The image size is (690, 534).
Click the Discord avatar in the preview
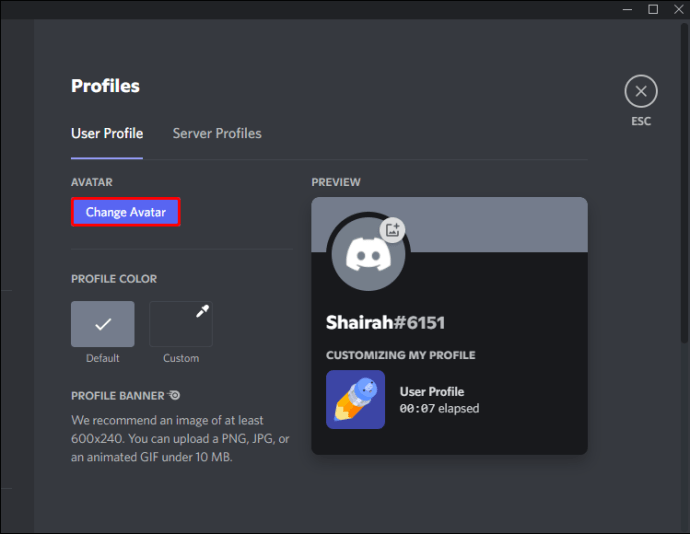click(x=368, y=254)
